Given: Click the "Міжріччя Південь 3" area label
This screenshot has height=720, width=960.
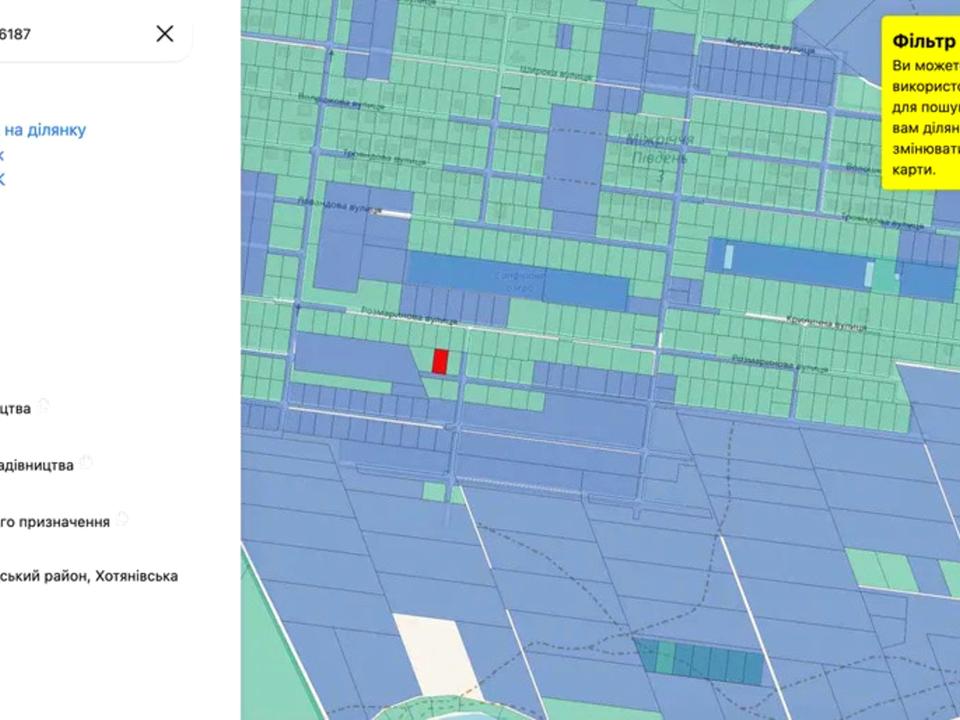Looking at the screenshot, I should (x=659, y=157).
